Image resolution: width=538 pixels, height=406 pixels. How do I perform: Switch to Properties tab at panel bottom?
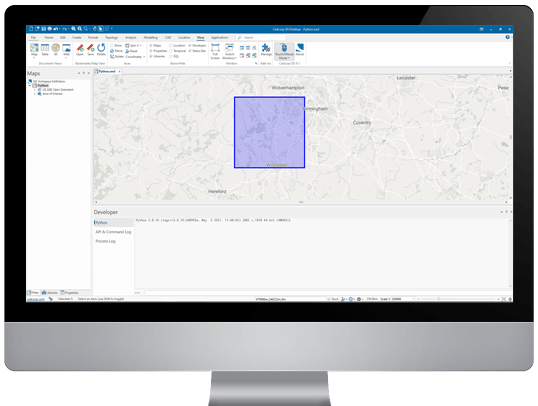tap(70, 293)
